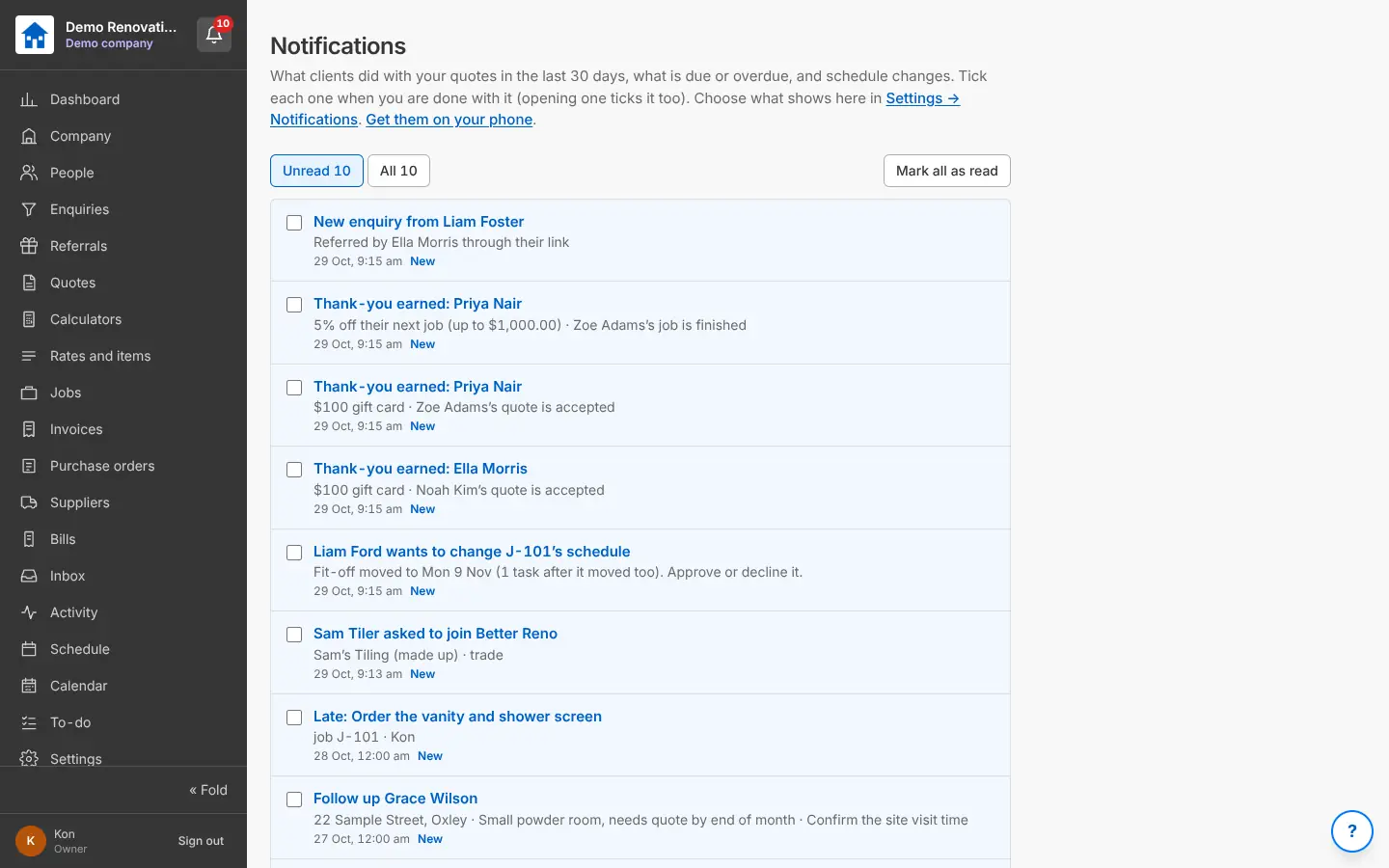Open Liam Ford J-101 schedule change notification
The height and width of the screenshot is (868, 1389).
point(472,552)
